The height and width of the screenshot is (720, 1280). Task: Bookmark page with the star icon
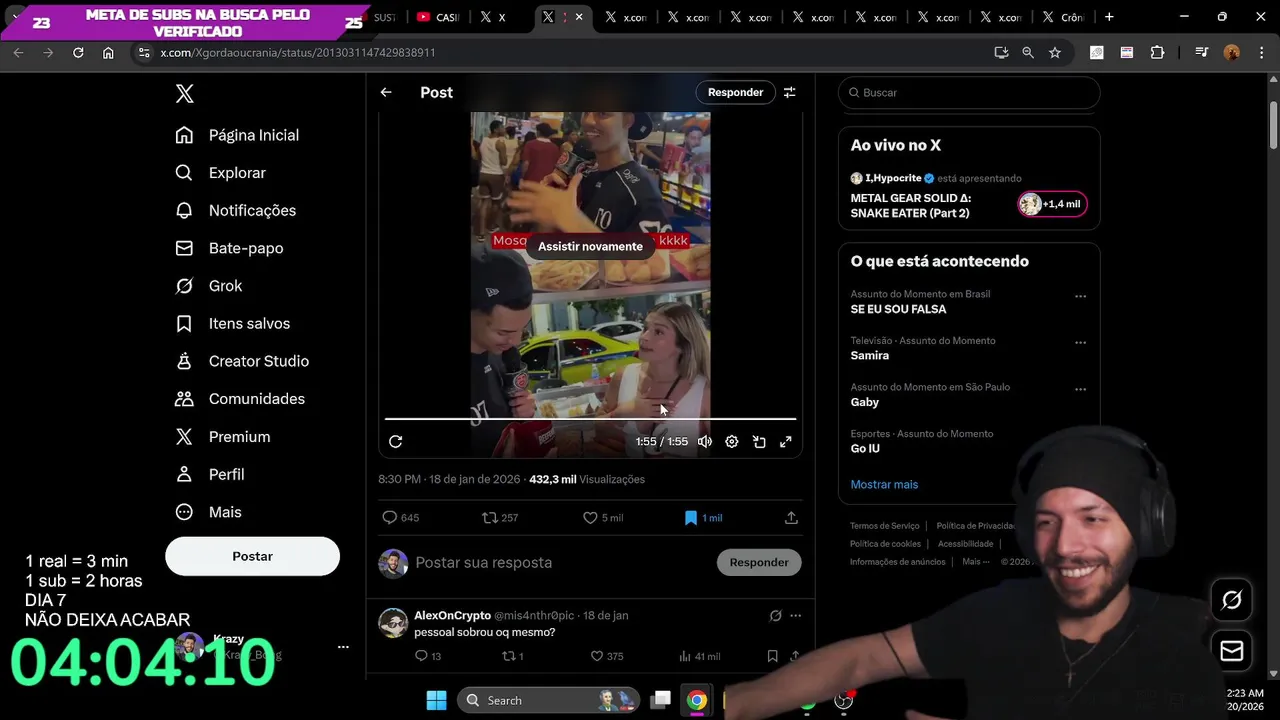(1055, 52)
